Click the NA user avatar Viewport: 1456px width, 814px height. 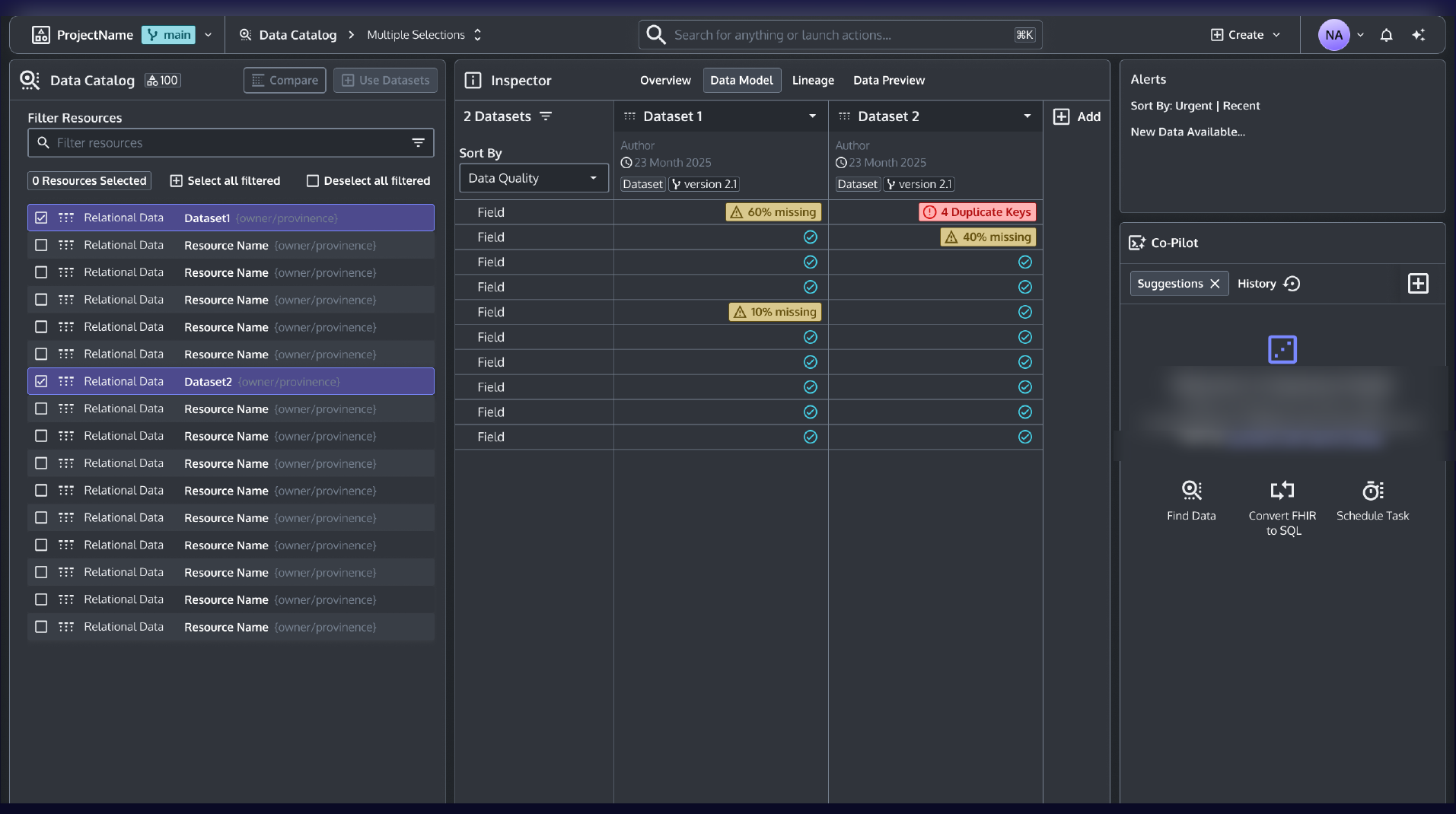[1333, 35]
